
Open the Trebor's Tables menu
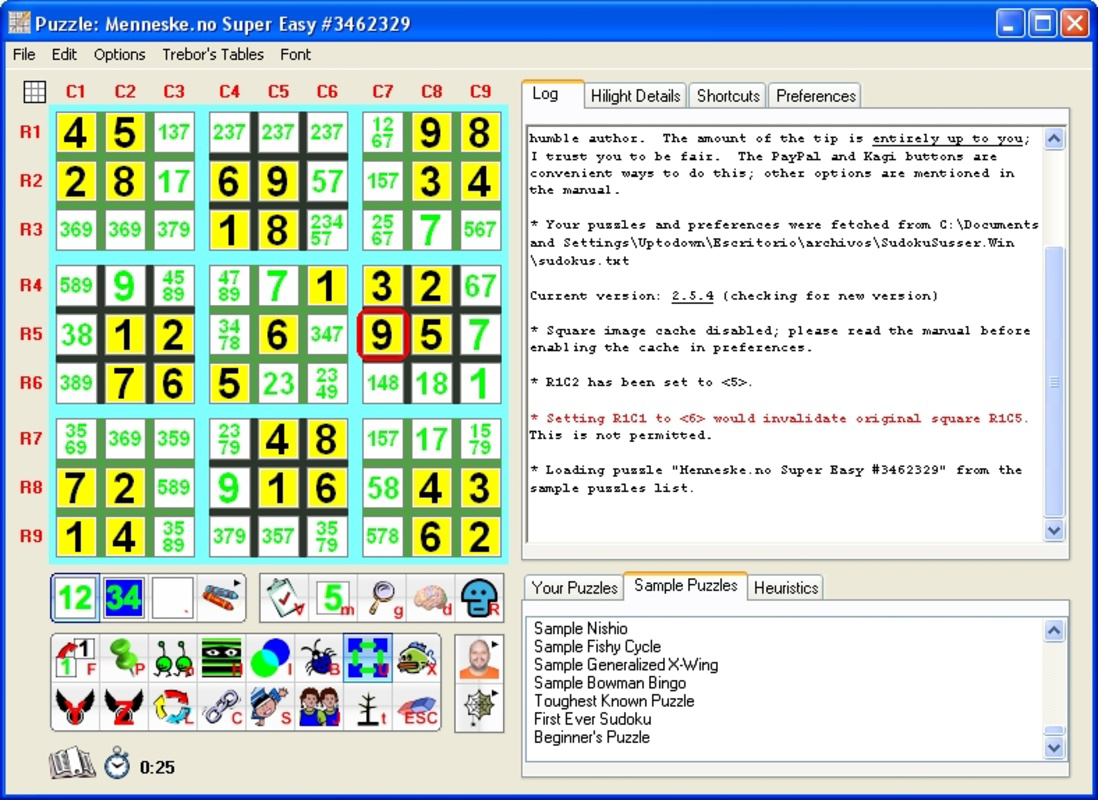pyautogui.click(x=213, y=55)
